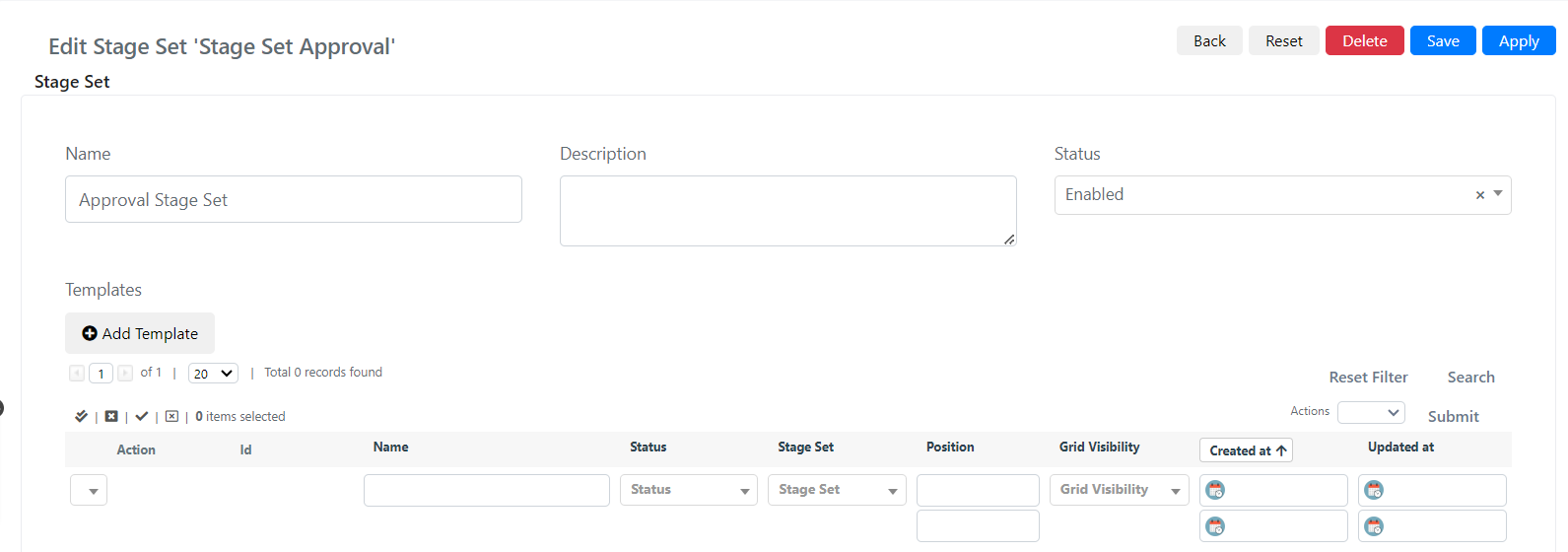Click the unselect all icon
Screen dimensions: 1568x552
[111, 416]
